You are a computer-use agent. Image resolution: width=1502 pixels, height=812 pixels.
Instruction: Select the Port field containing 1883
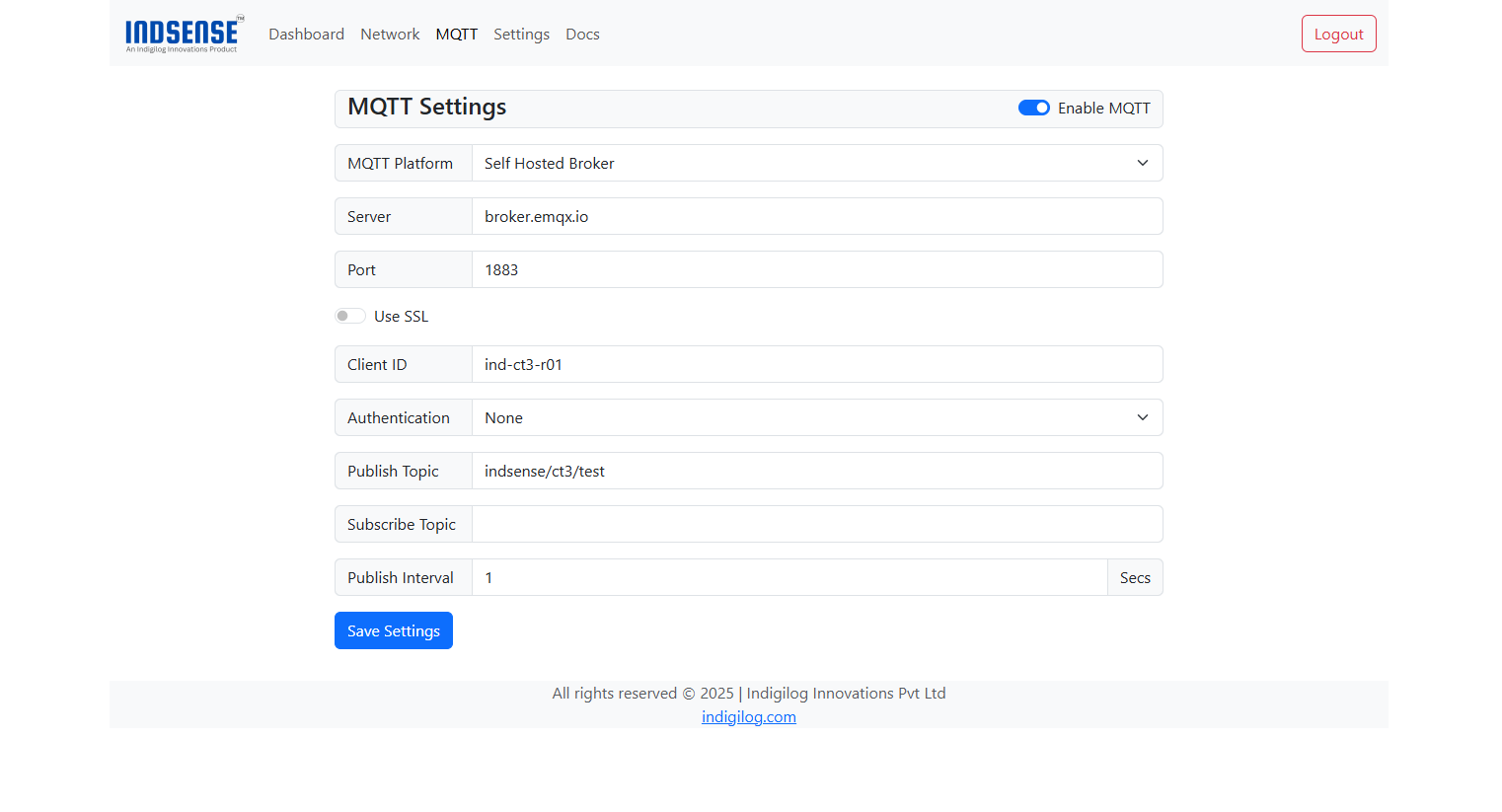[x=817, y=269]
